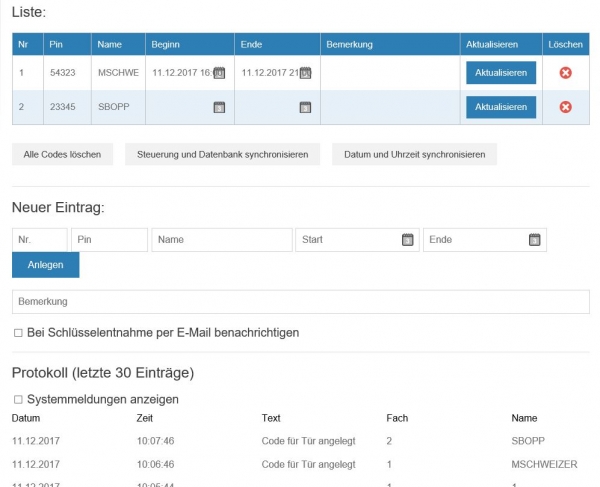600x487 pixels.
Task: Click the blue Anlegen button
Action: click(x=45, y=265)
